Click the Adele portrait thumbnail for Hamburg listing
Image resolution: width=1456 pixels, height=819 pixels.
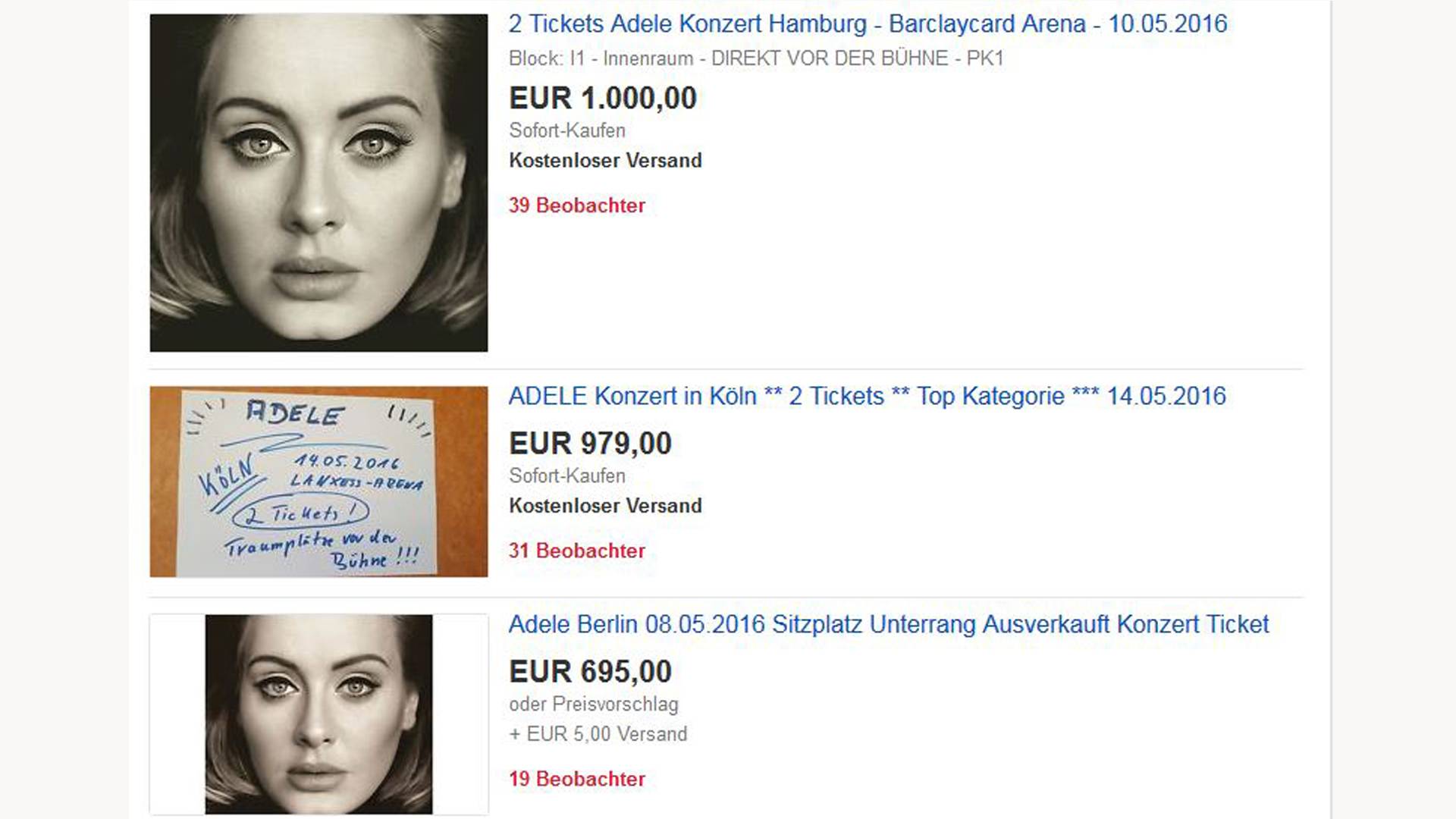tap(318, 183)
